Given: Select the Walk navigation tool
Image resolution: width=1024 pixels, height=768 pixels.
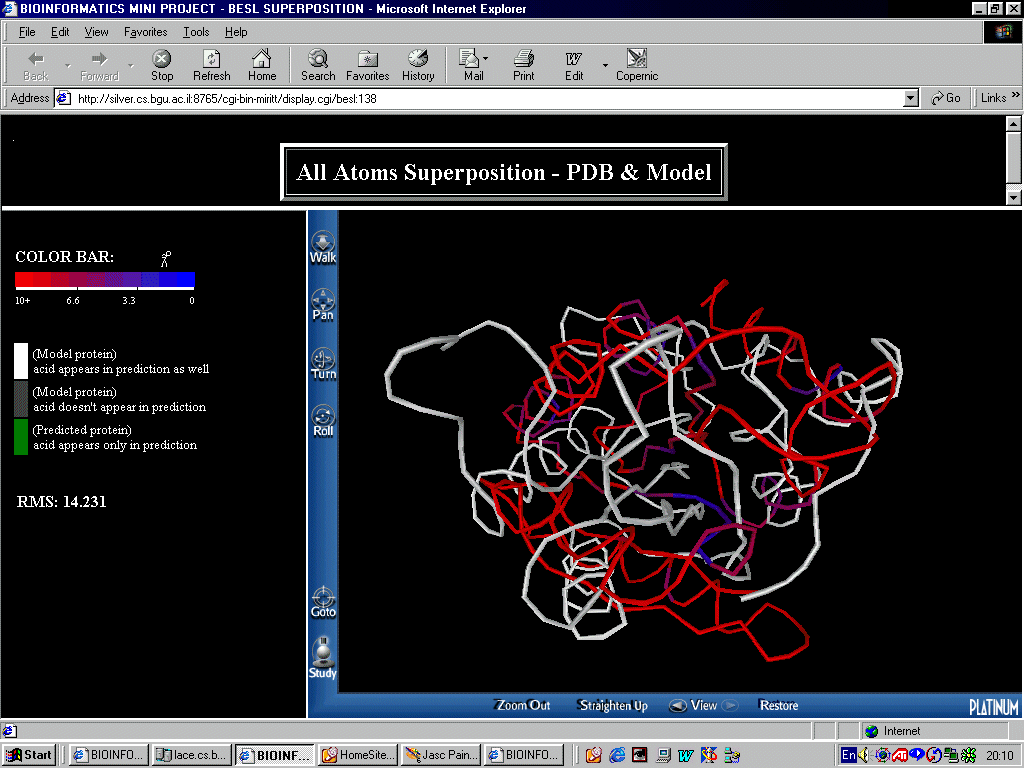Looking at the screenshot, I should 323,246.
